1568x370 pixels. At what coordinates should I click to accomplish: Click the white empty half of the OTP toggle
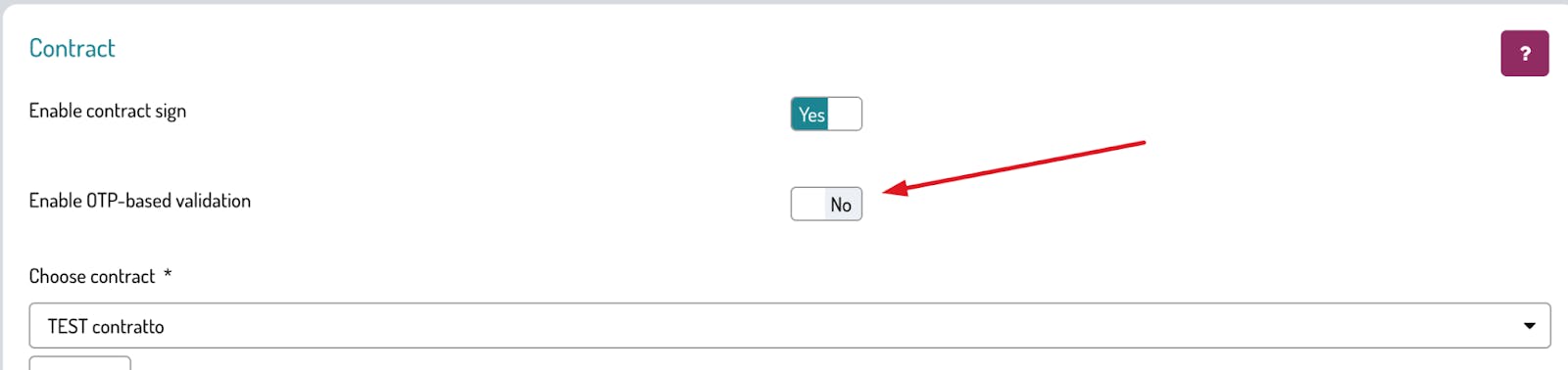coord(808,204)
